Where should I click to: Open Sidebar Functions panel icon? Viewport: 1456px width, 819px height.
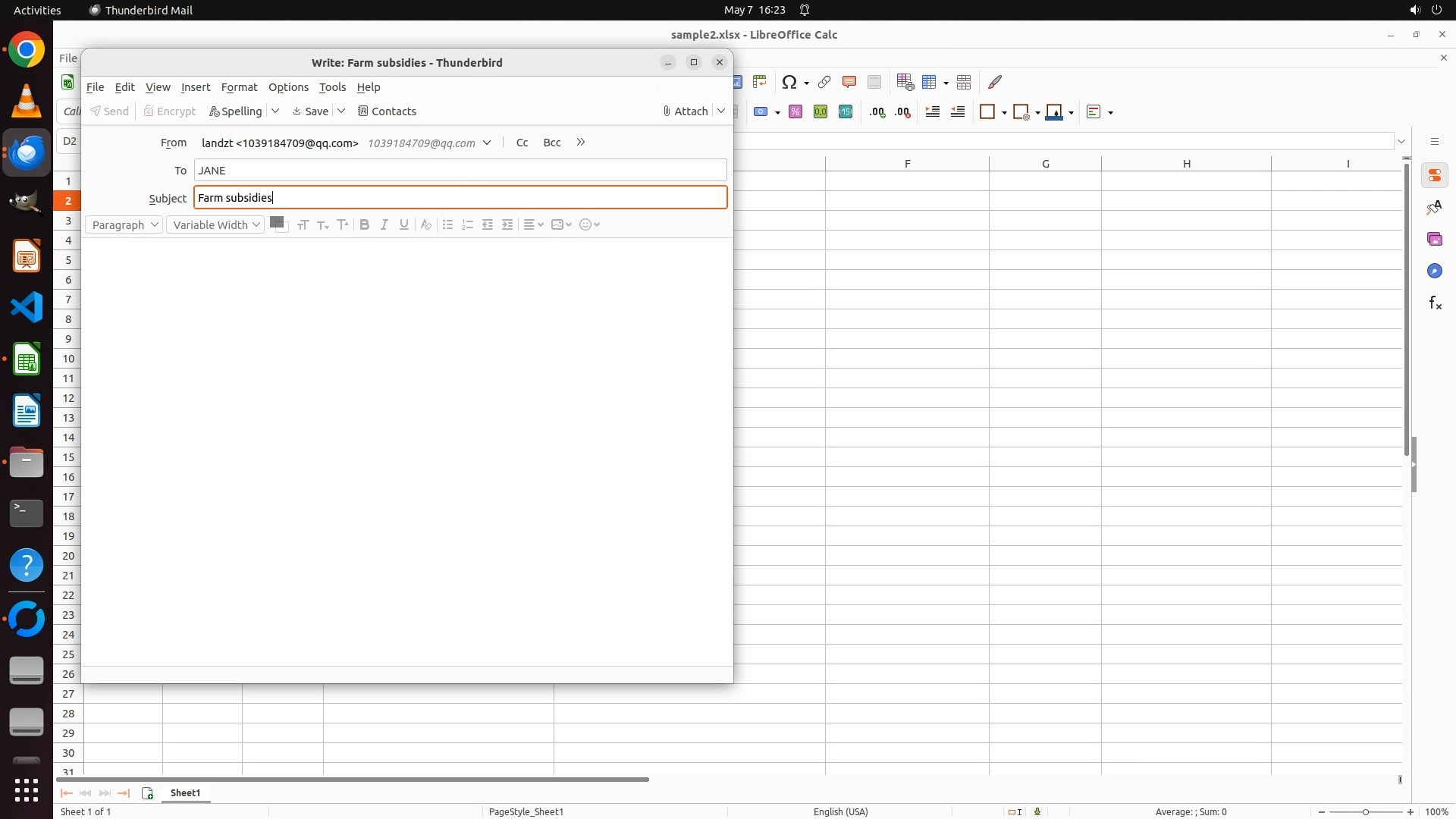[x=1435, y=303]
